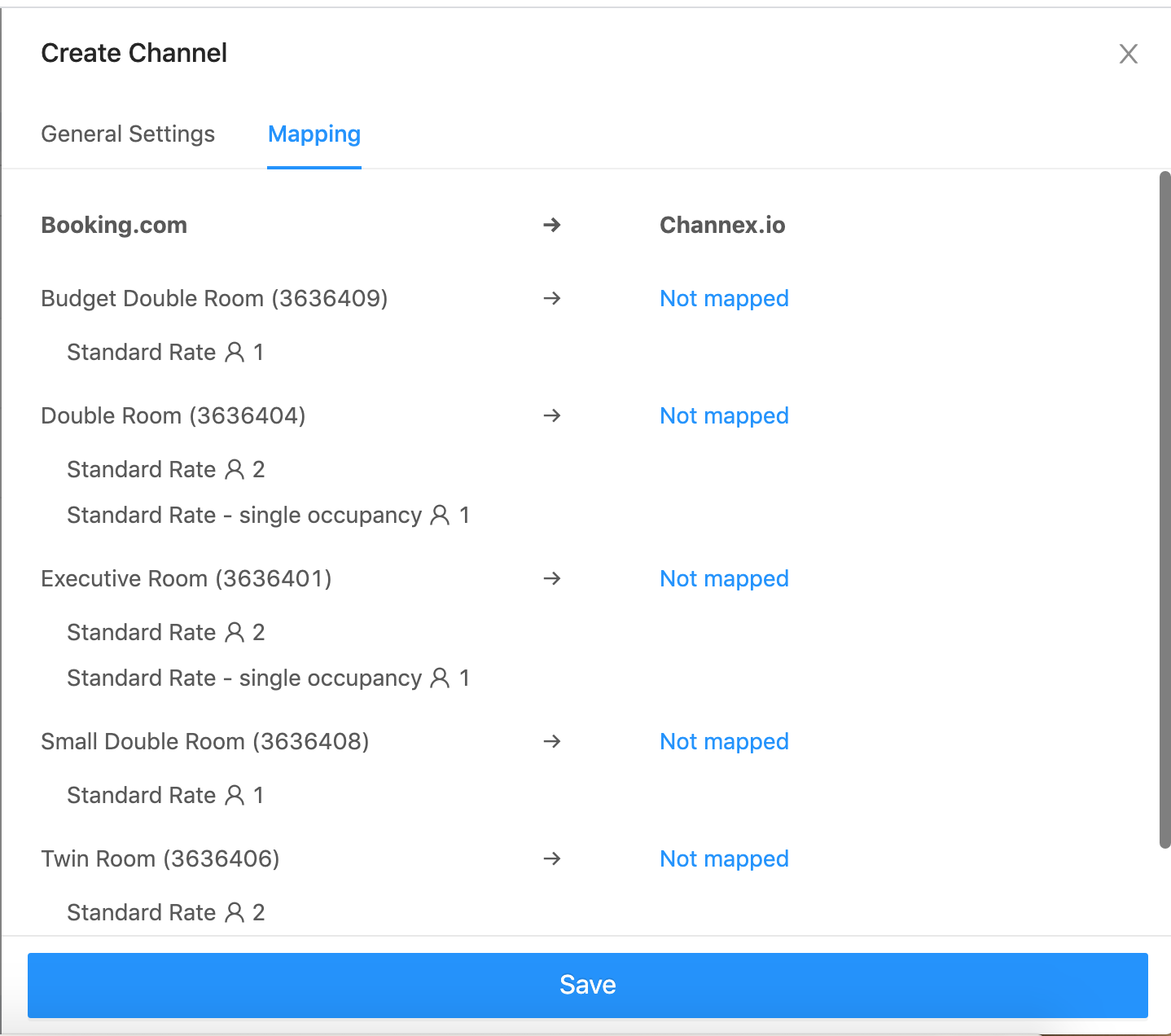
Task: Save the channel mapping
Action: pyautogui.click(x=588, y=985)
